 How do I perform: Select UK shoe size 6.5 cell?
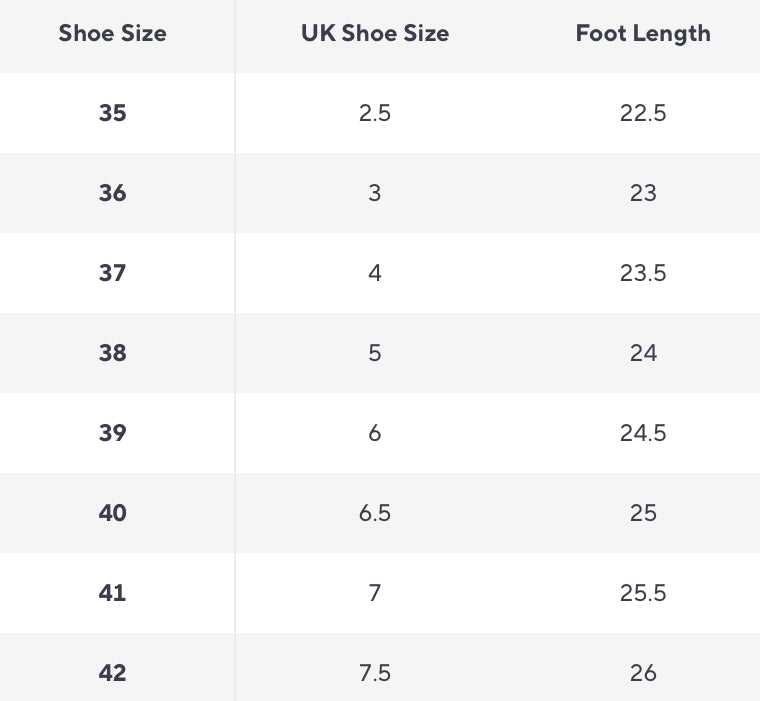coord(375,513)
